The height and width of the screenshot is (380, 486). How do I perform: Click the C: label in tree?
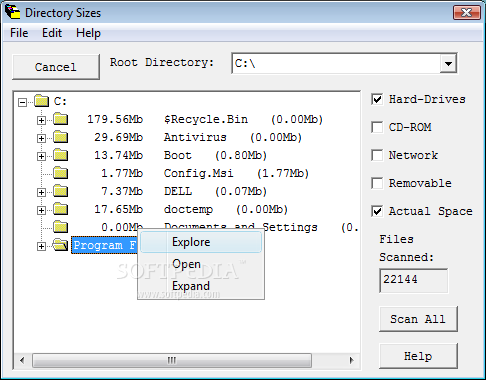[x=60, y=101]
